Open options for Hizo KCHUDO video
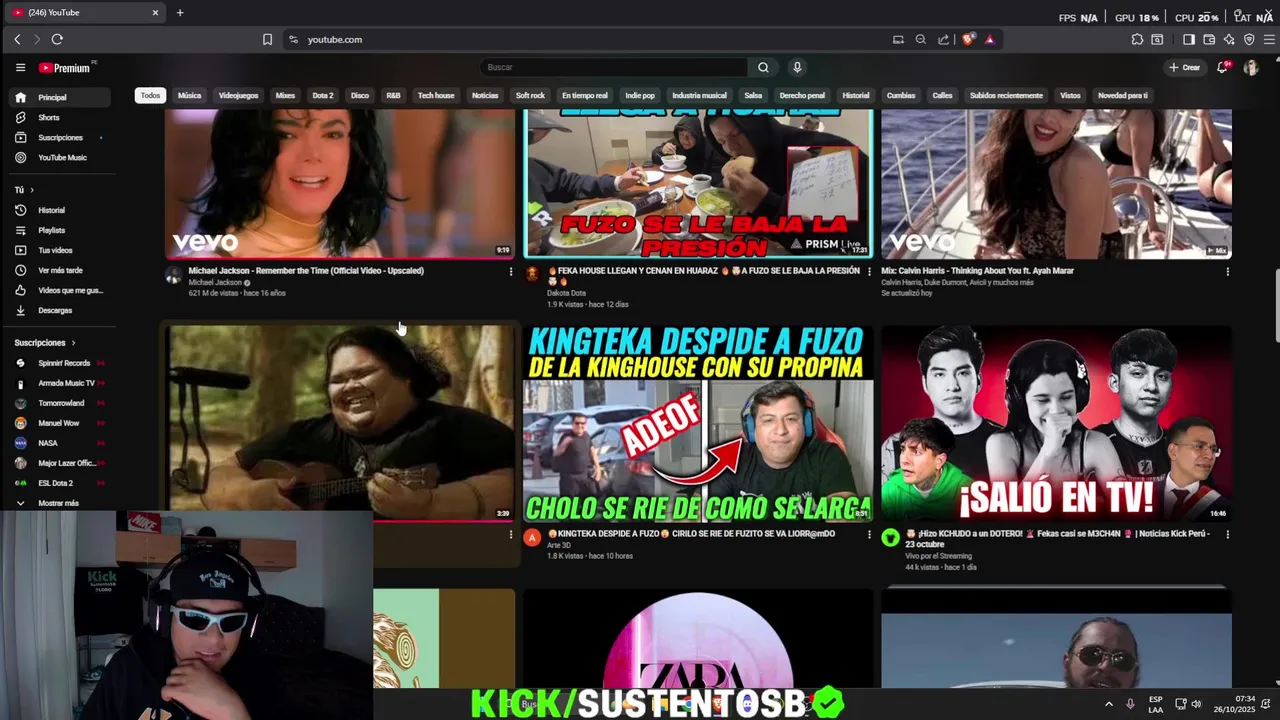The width and height of the screenshot is (1280, 720). [1227, 534]
